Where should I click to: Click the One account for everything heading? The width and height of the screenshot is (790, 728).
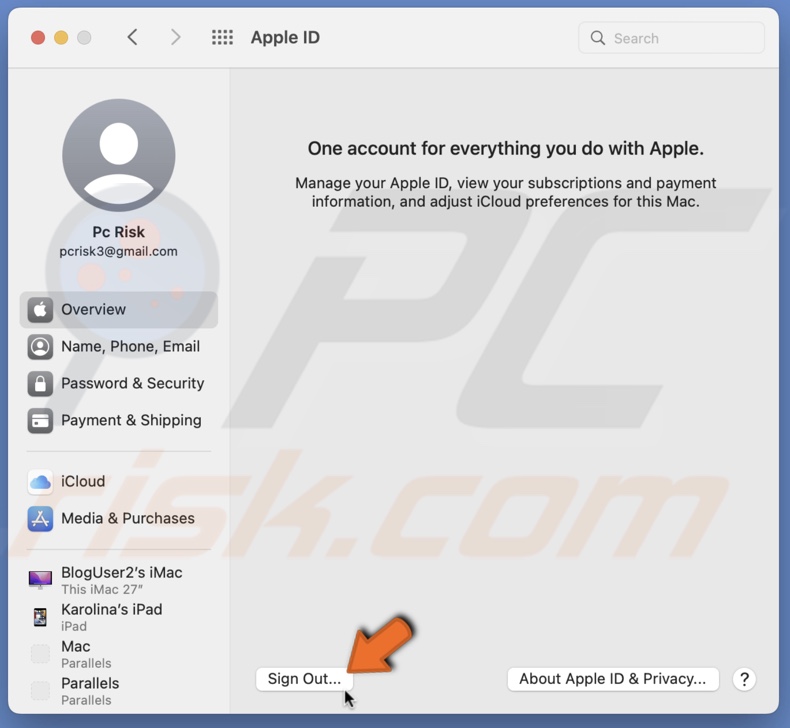pos(506,149)
